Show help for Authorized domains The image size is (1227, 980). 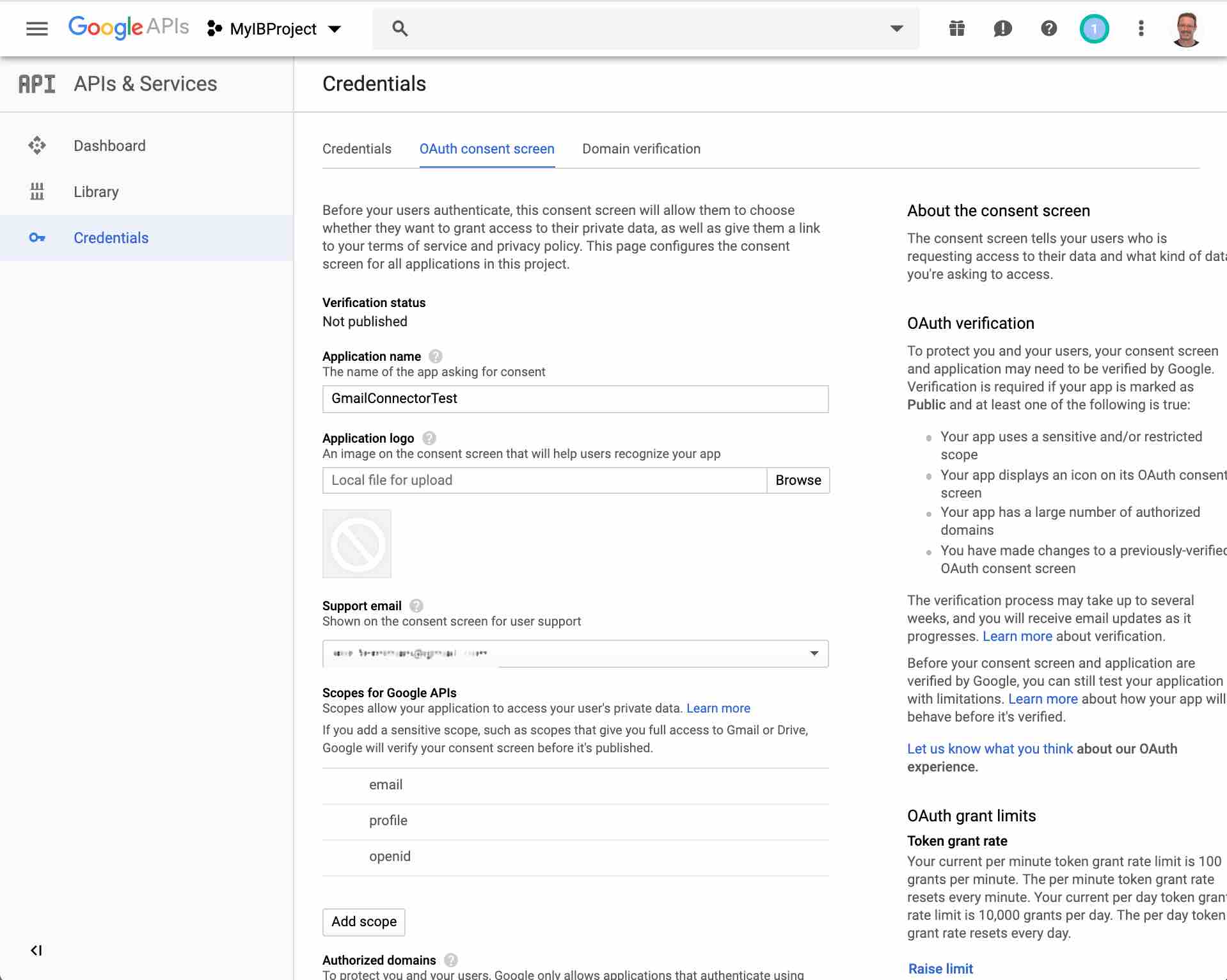tap(451, 960)
